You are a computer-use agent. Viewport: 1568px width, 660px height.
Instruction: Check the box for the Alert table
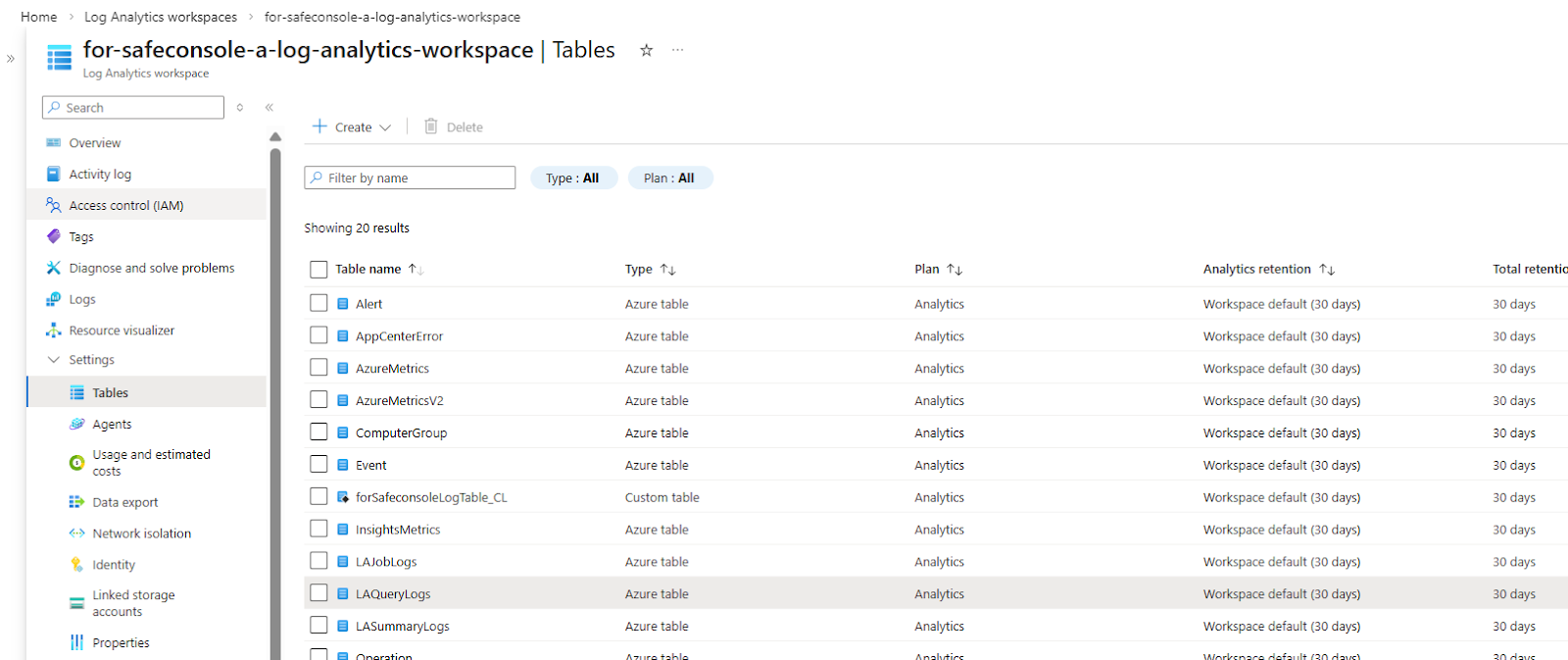tap(318, 303)
